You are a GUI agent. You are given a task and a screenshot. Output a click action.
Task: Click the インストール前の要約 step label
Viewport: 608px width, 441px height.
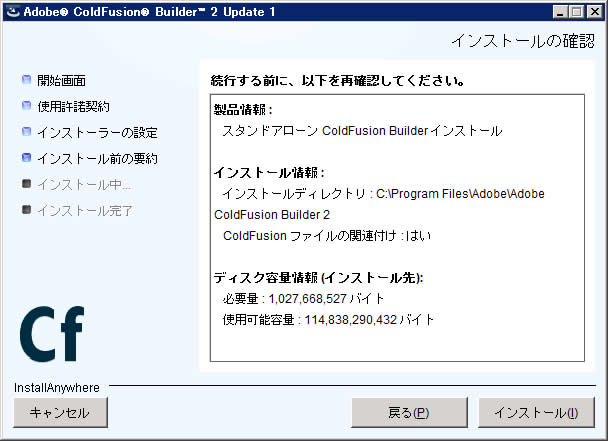click(97, 159)
